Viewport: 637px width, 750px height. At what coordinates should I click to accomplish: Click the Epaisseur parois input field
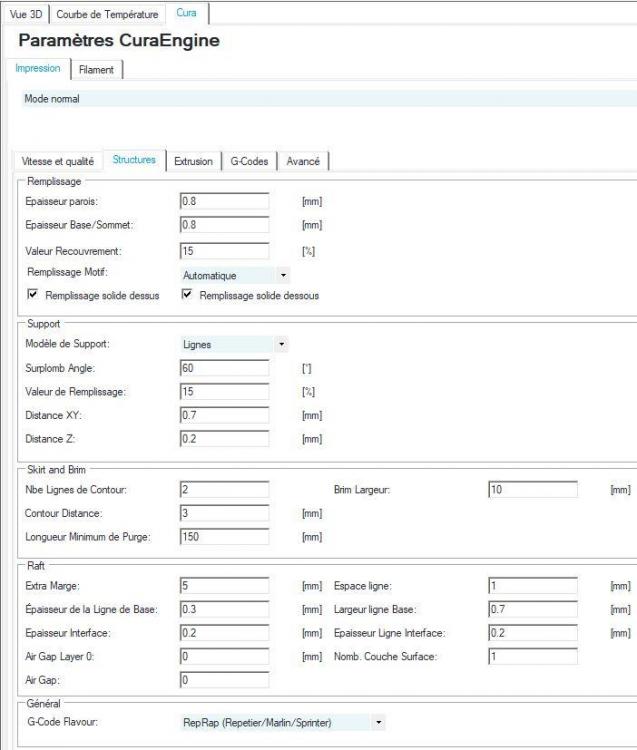click(224, 201)
